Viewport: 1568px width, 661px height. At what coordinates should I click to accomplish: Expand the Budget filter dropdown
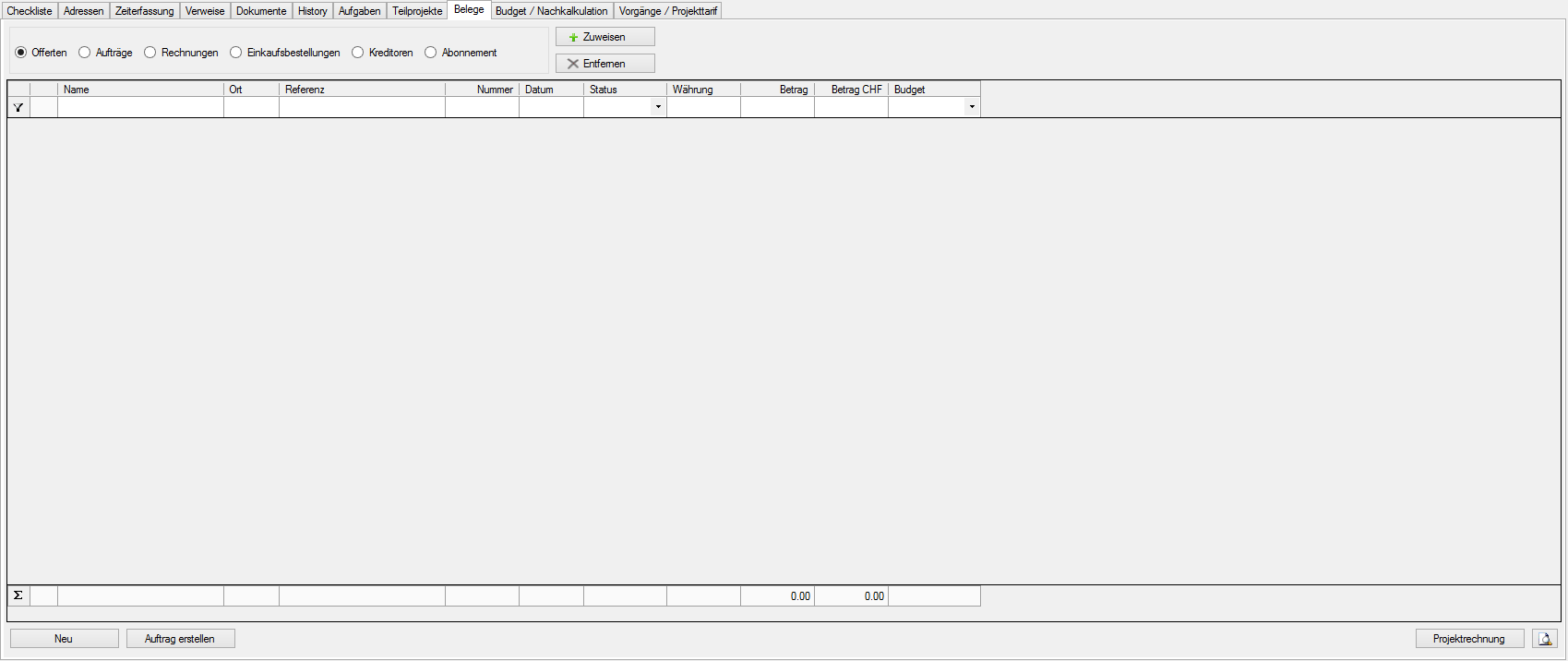pyautogui.click(x=972, y=107)
